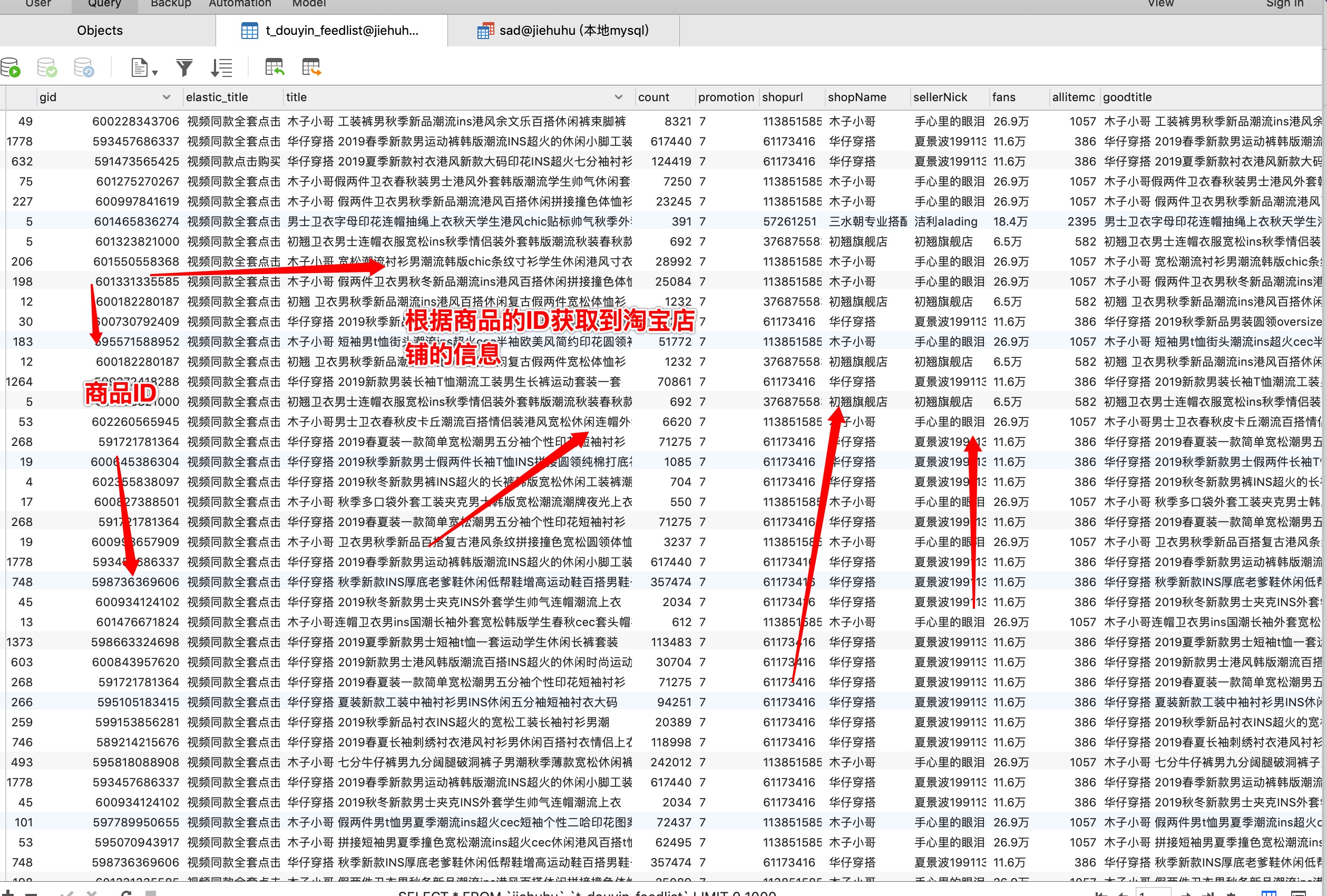Click the Import table data icon
The width and height of the screenshot is (1327, 896).
click(275, 67)
